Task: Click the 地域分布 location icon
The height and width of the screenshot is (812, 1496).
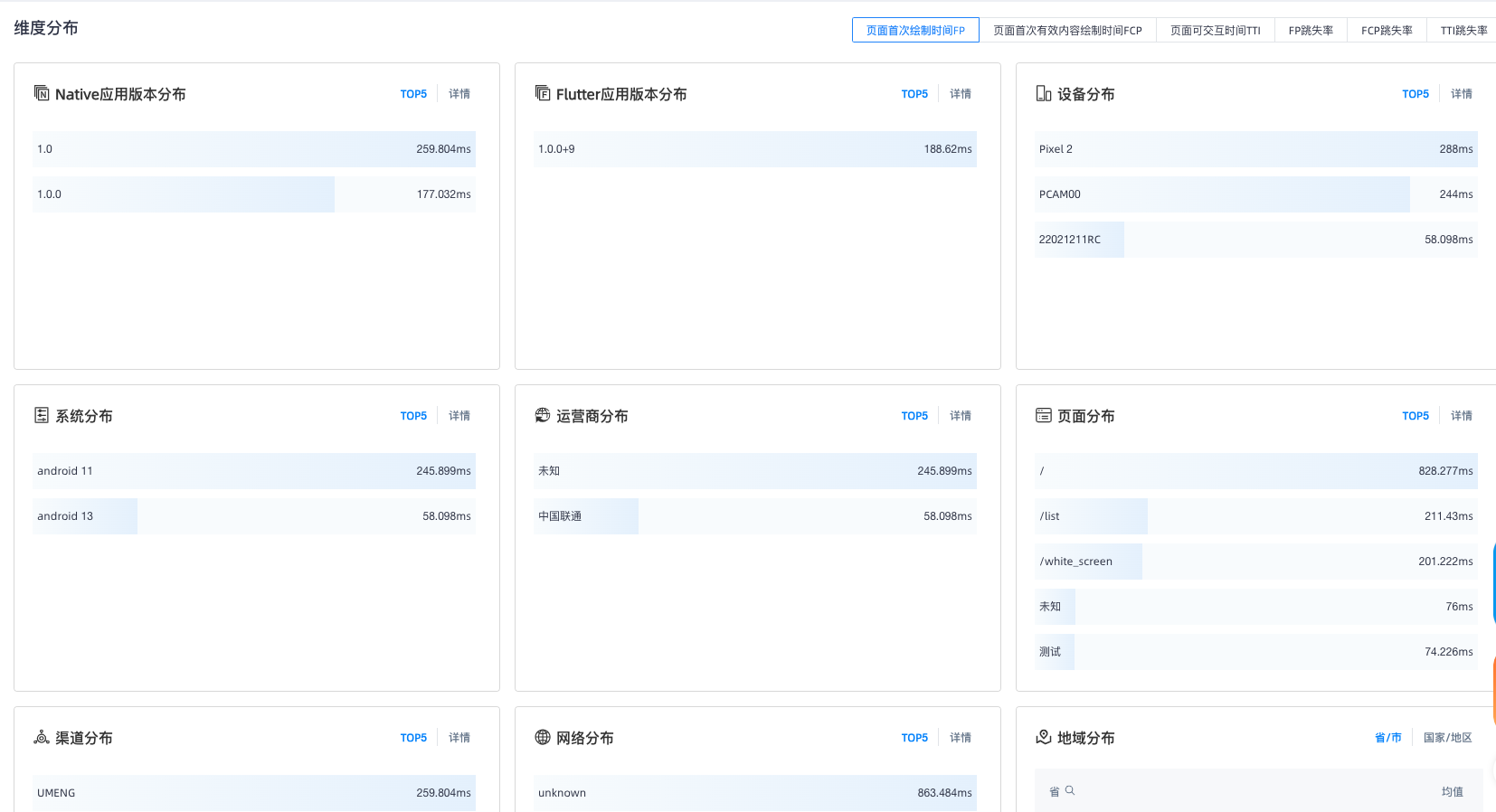Action: tap(1044, 737)
